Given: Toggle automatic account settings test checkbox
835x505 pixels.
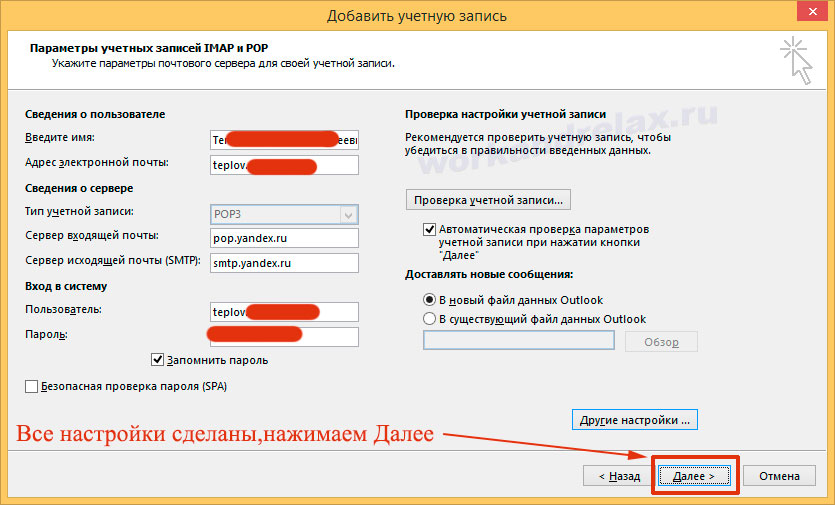Looking at the screenshot, I should (x=430, y=229).
